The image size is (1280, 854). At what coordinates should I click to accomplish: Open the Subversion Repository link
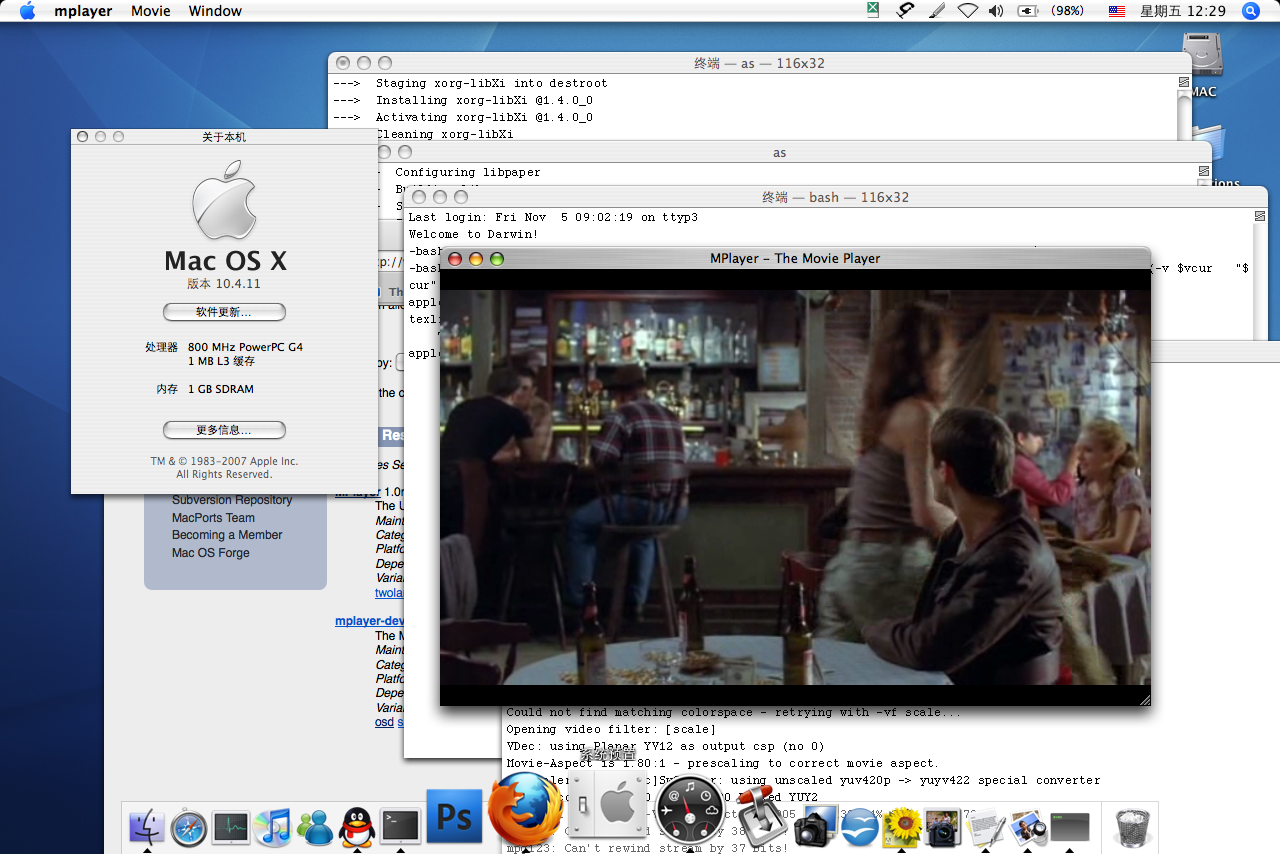[x=232, y=500]
